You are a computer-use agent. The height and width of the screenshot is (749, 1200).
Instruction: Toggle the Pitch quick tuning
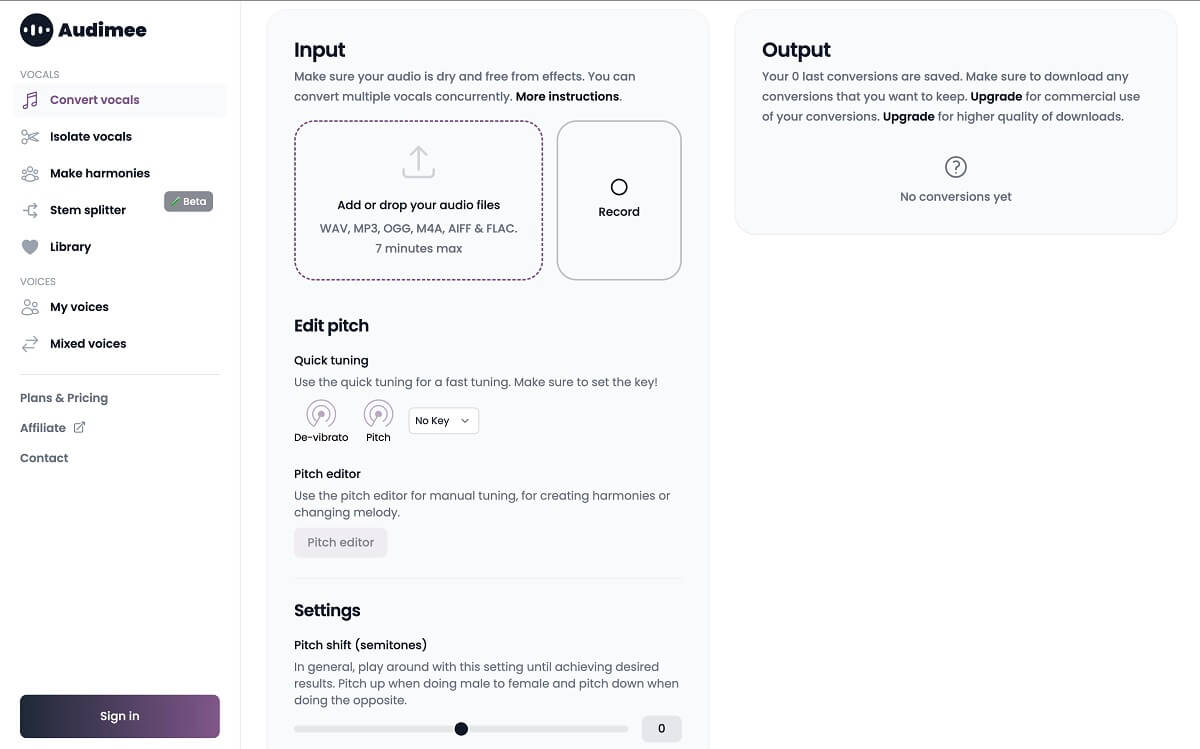378,413
